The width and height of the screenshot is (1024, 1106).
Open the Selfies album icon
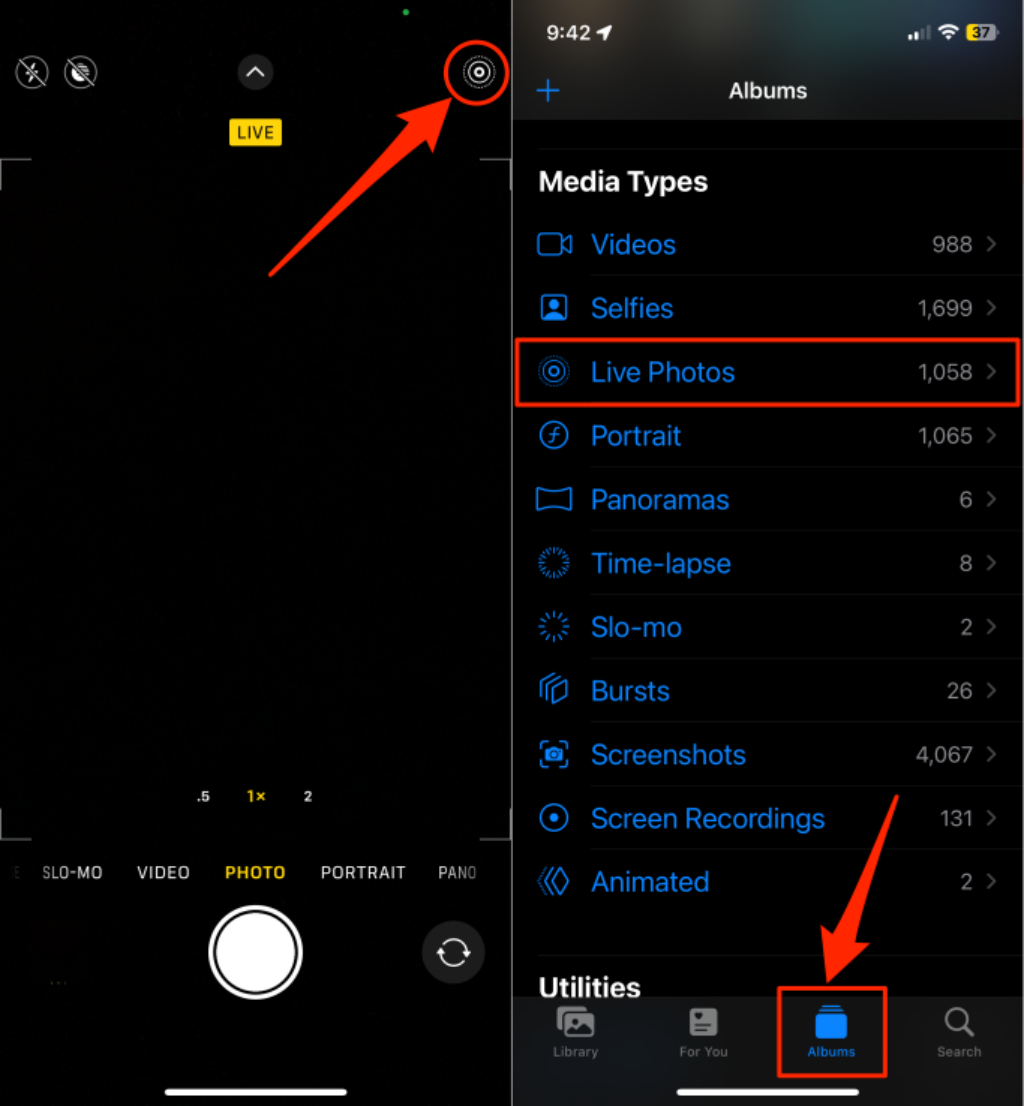point(554,308)
